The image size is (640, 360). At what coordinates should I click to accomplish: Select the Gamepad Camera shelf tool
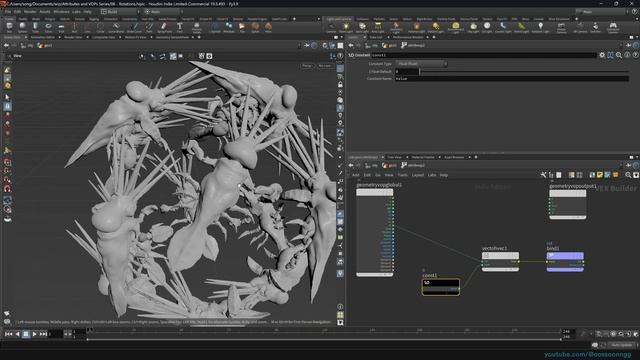click(613, 27)
